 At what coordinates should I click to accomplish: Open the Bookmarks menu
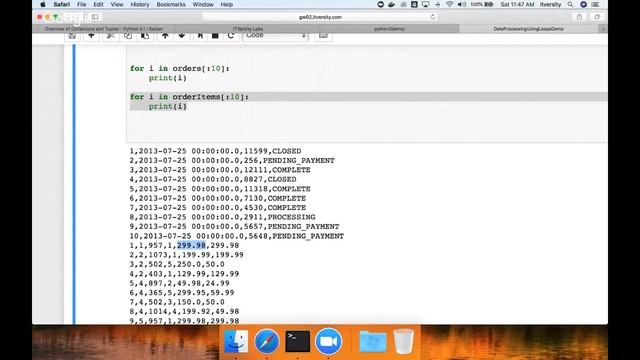tap(171, 4)
